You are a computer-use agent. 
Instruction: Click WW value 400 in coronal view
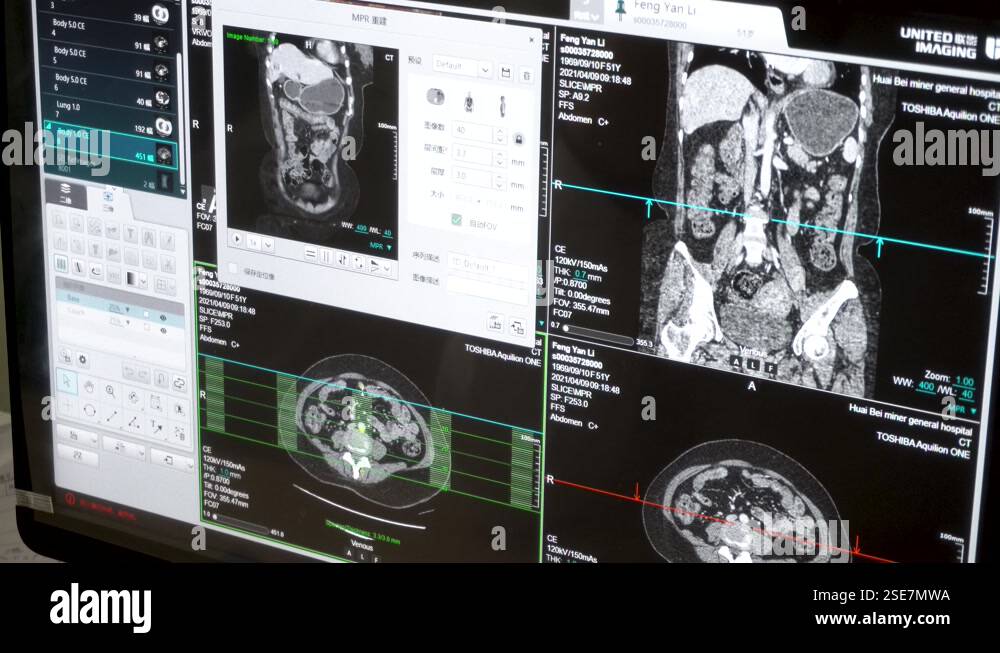pyautogui.click(x=926, y=385)
